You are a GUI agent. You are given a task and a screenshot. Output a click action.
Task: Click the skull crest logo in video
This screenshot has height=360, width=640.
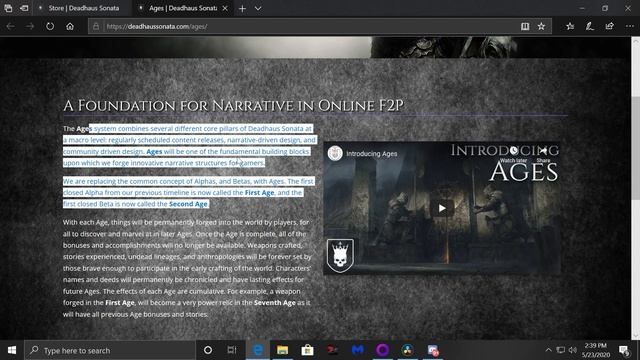[340, 256]
